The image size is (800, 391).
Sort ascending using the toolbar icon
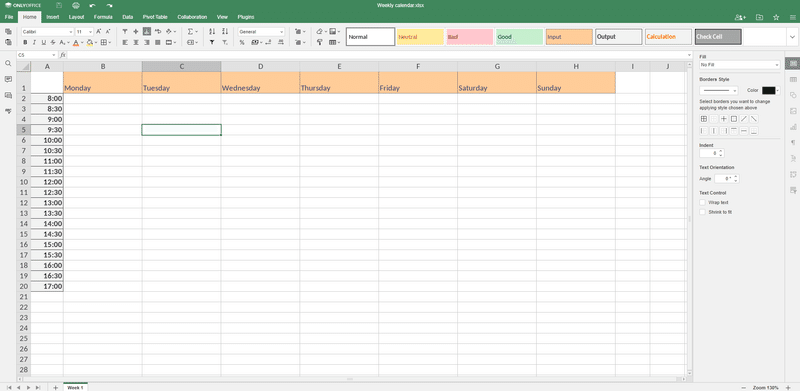[212, 32]
